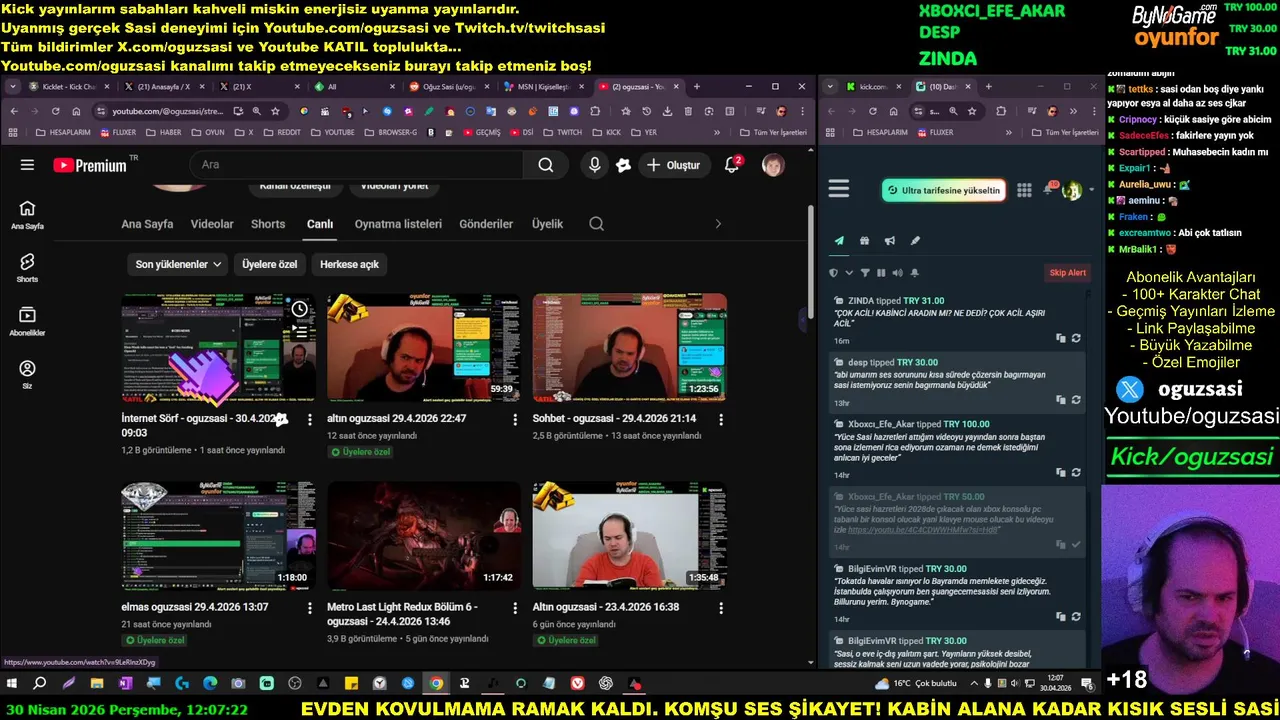This screenshot has height=720, width=1280.
Task: Open dashboard notification bell with badge
Action: click(x=1050, y=189)
